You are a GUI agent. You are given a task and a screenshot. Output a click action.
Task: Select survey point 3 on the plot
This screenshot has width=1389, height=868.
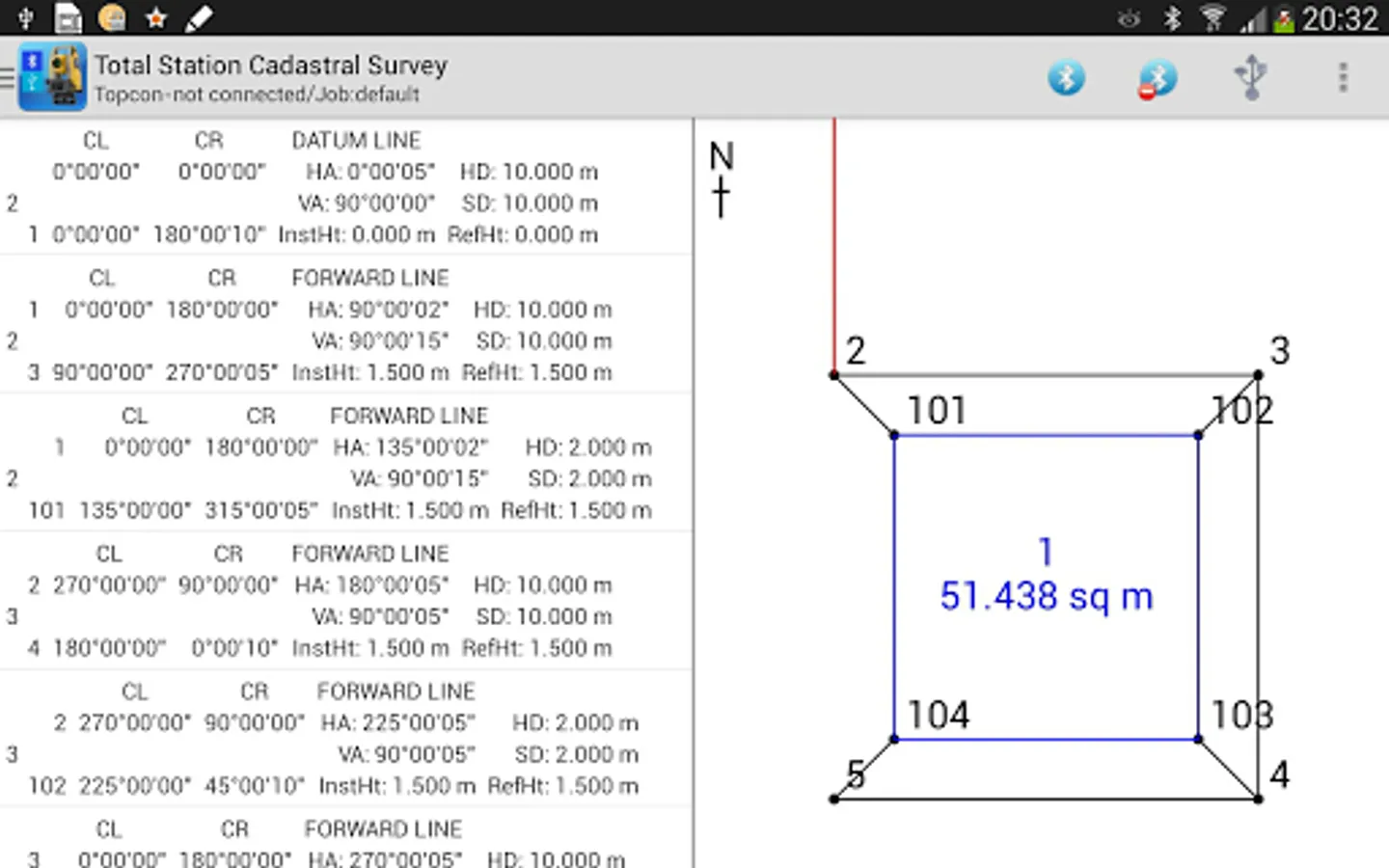click(1258, 374)
